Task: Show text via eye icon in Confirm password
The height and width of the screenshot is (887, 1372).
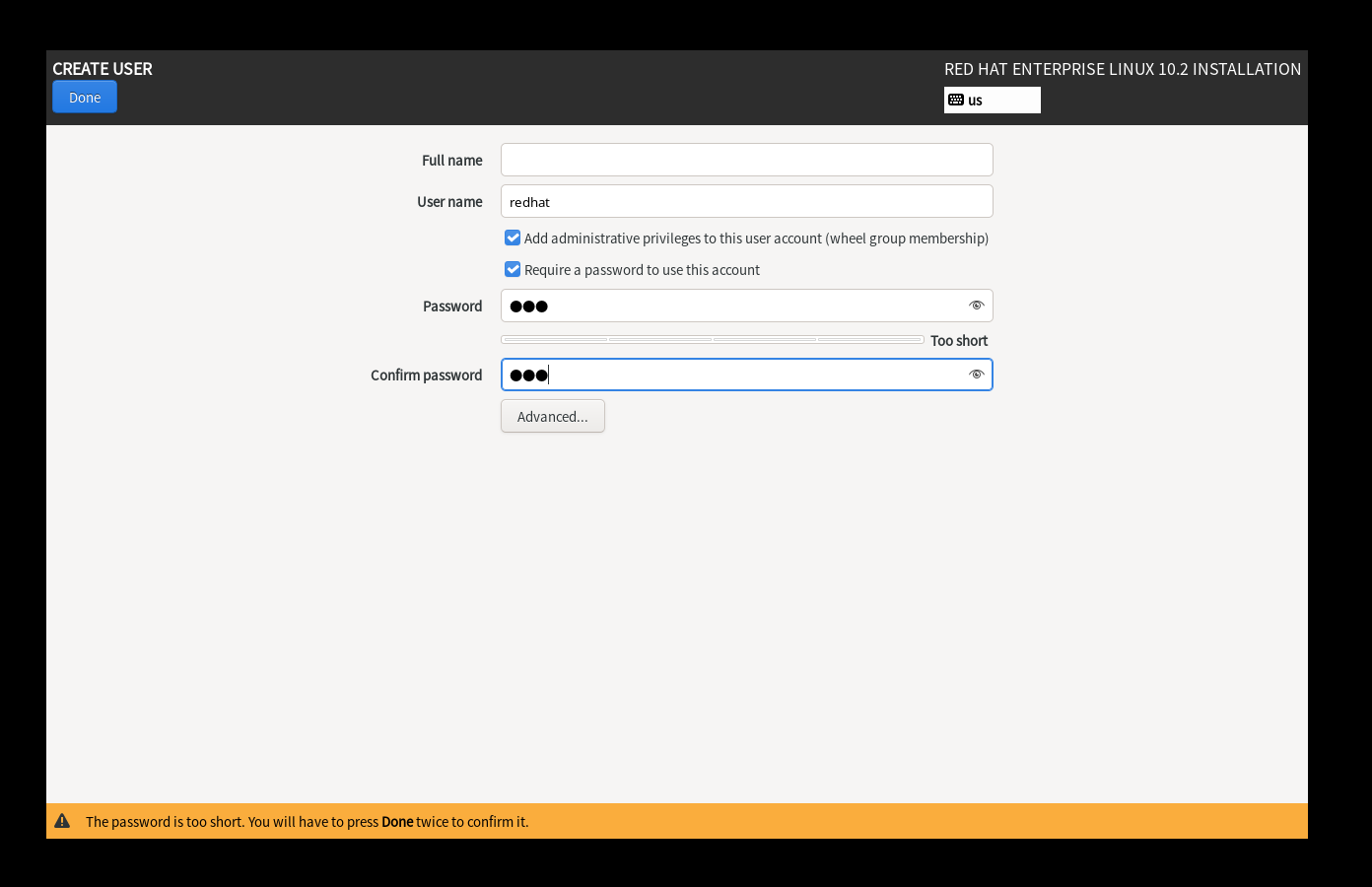Action: (x=976, y=375)
